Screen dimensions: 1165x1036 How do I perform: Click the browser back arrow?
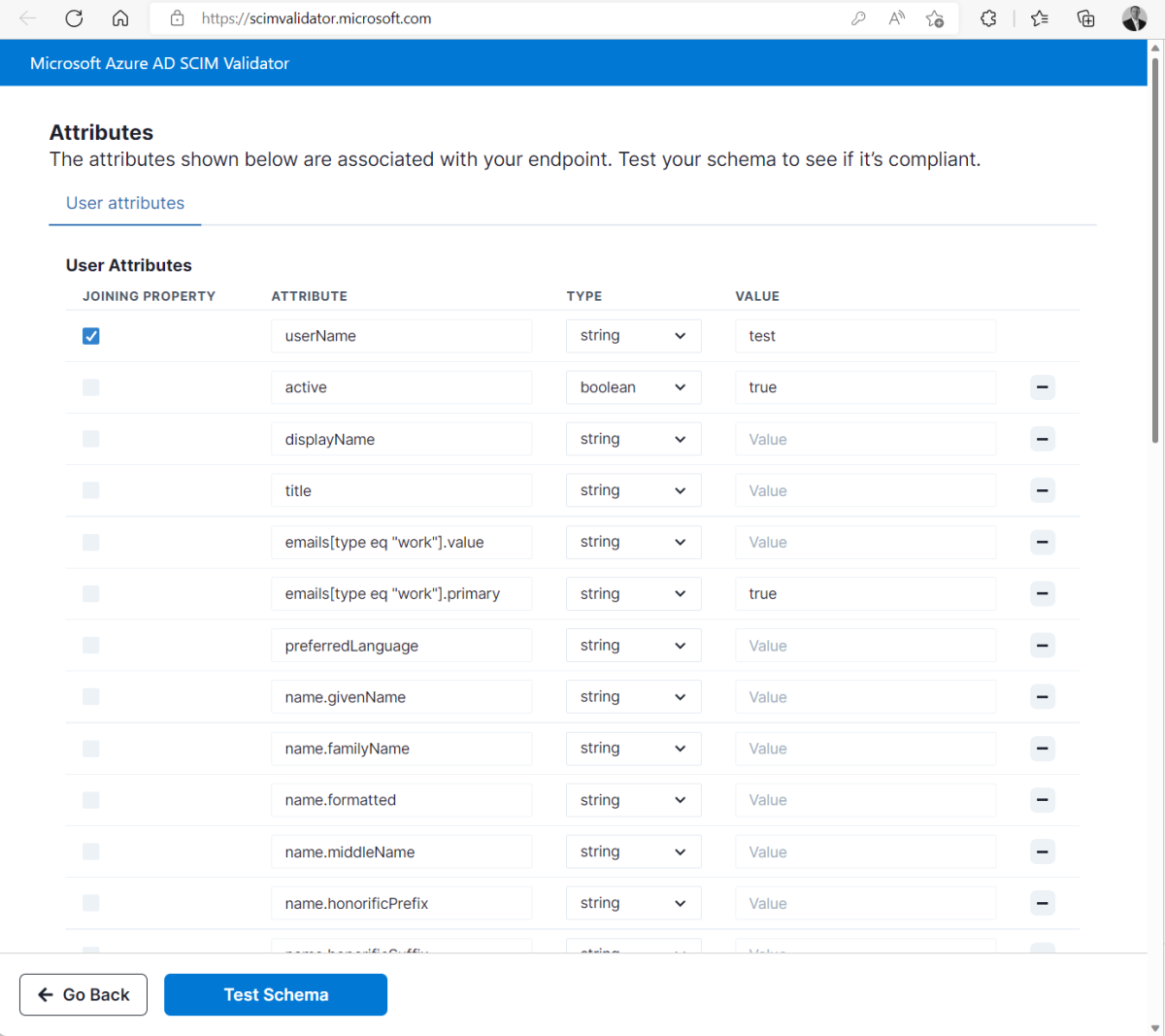pos(28,18)
